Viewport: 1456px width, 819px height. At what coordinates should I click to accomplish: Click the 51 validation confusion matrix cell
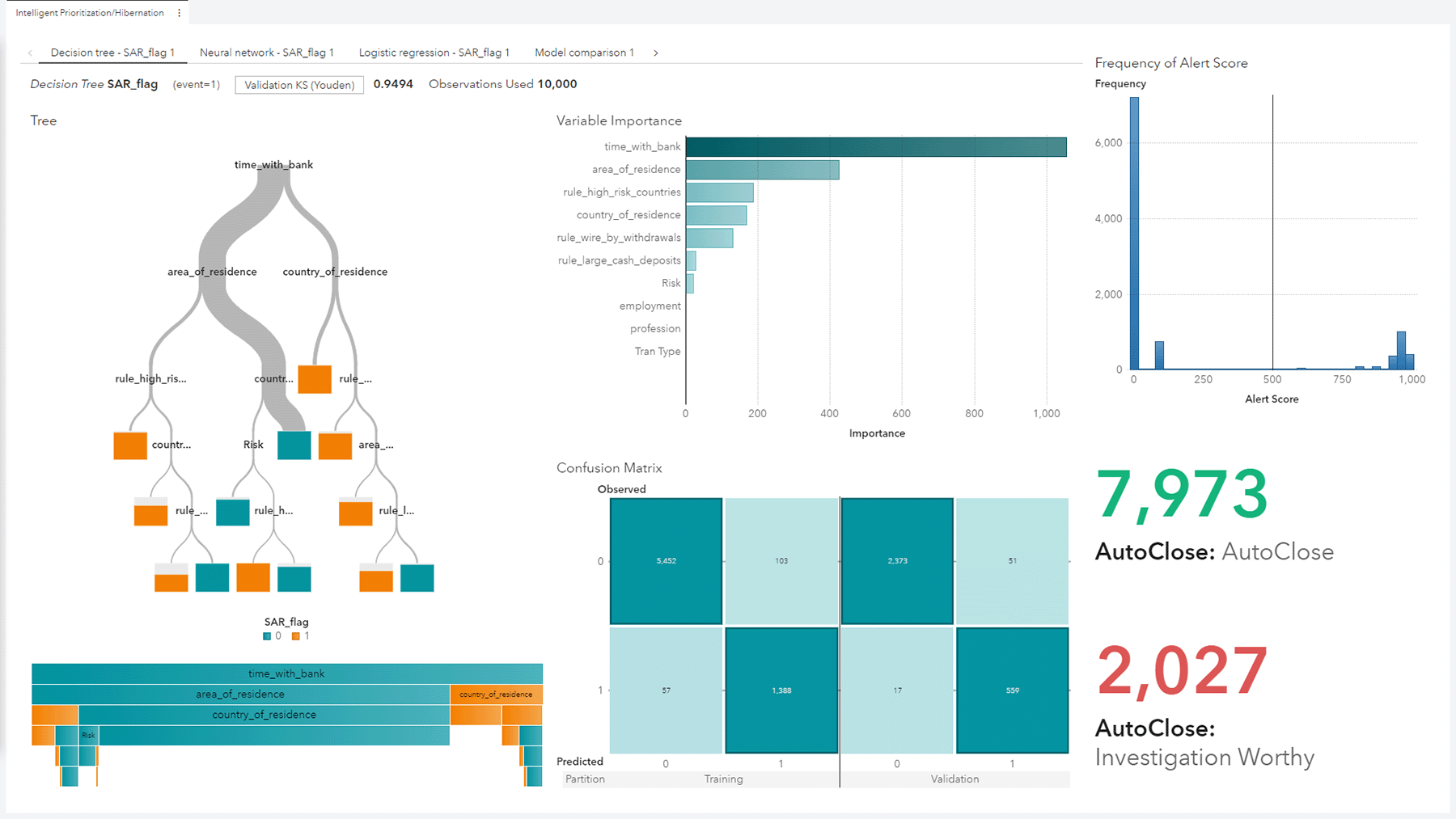1013,561
